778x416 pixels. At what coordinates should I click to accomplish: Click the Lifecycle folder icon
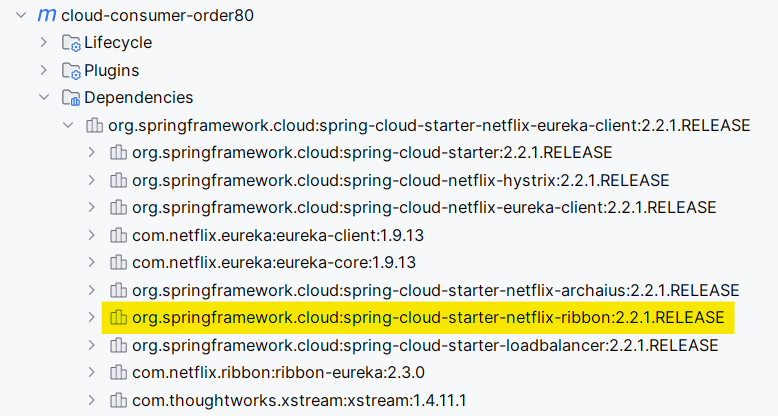71,43
